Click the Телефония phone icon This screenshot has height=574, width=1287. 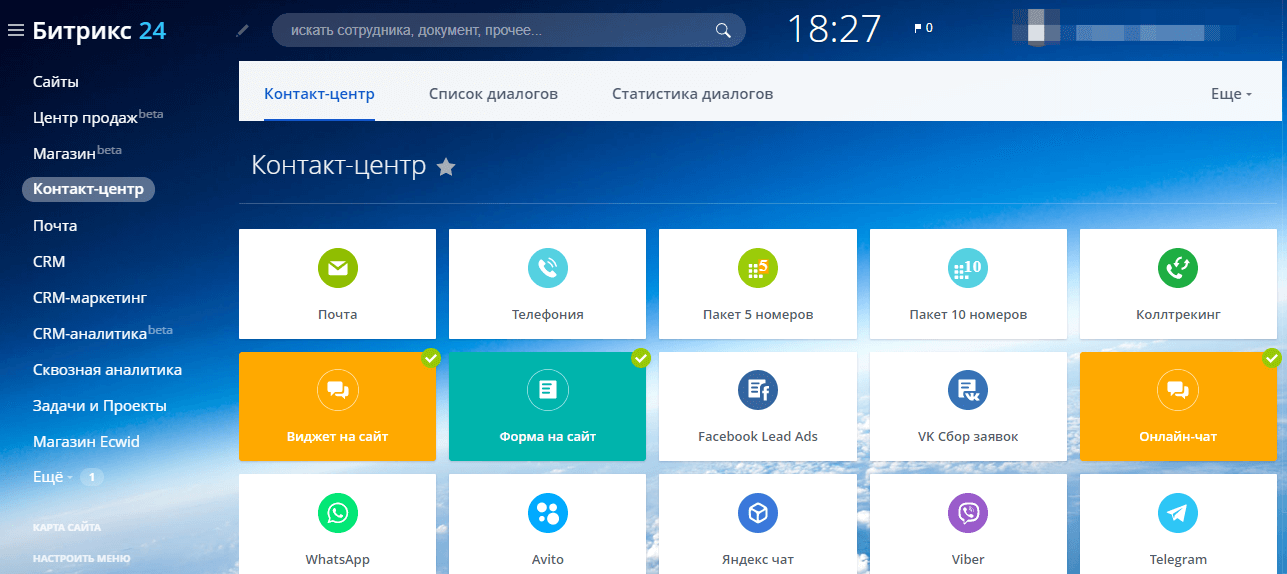pos(547,268)
